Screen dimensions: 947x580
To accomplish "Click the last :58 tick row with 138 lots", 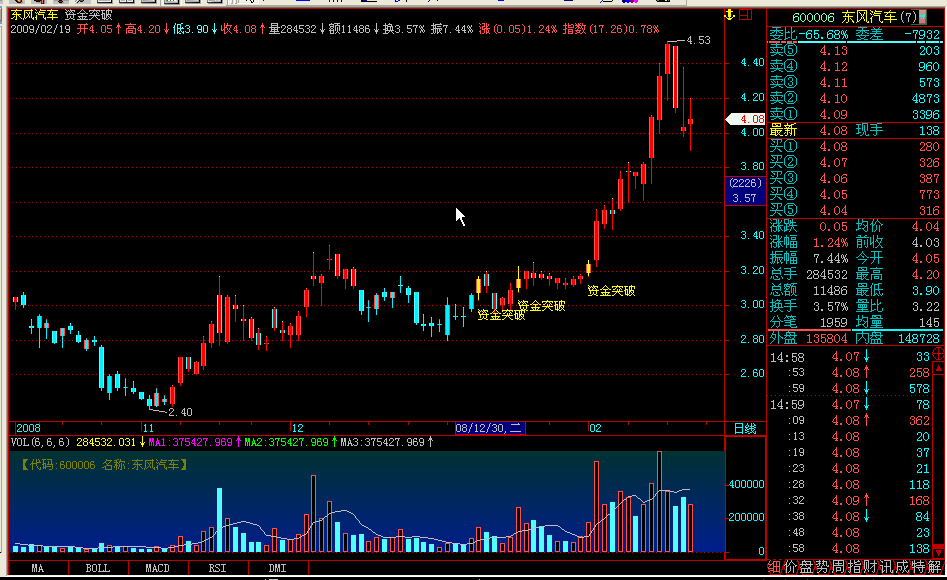I will coord(850,549).
